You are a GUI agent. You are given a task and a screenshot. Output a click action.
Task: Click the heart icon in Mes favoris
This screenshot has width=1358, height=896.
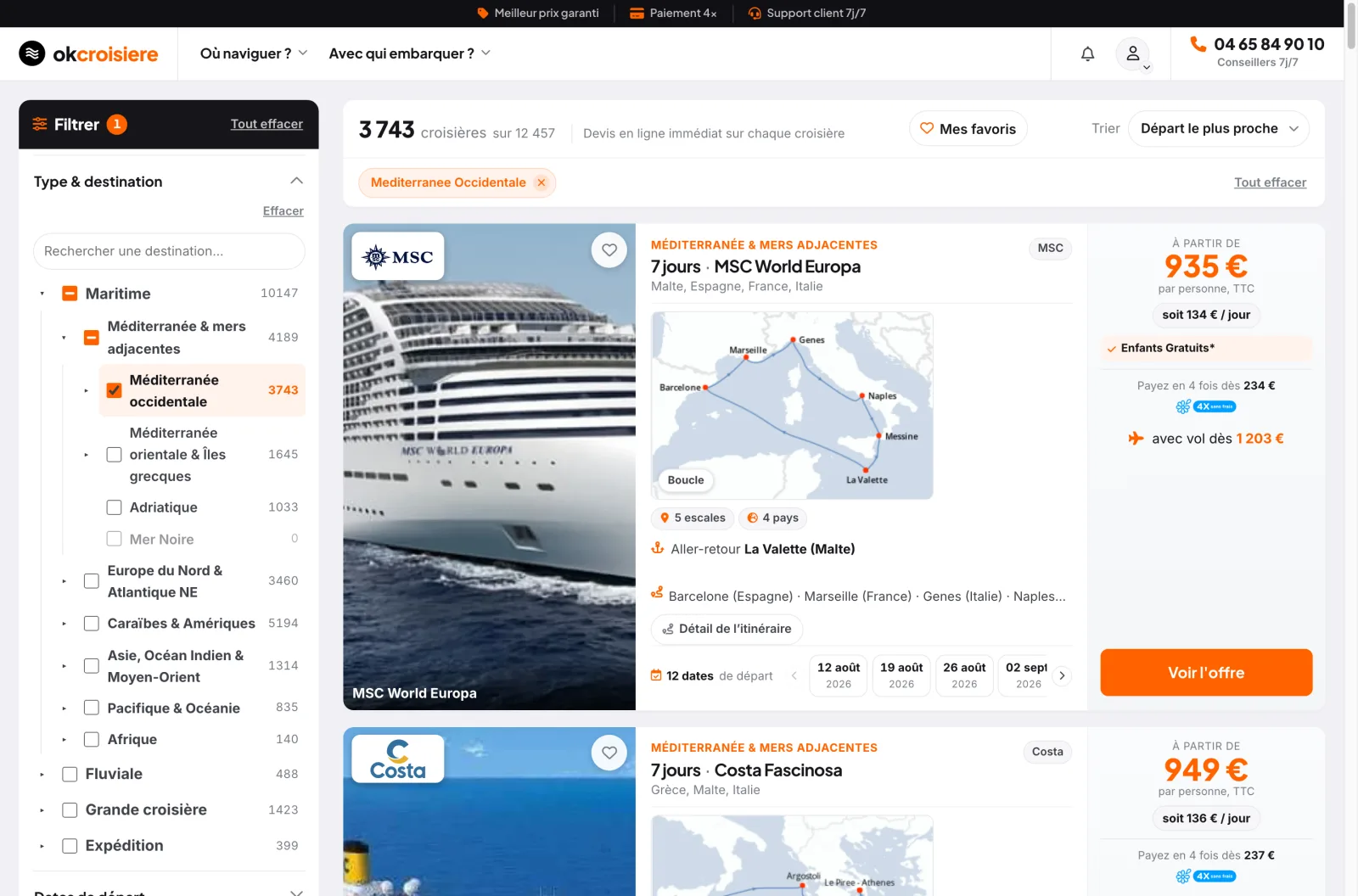[x=927, y=128]
